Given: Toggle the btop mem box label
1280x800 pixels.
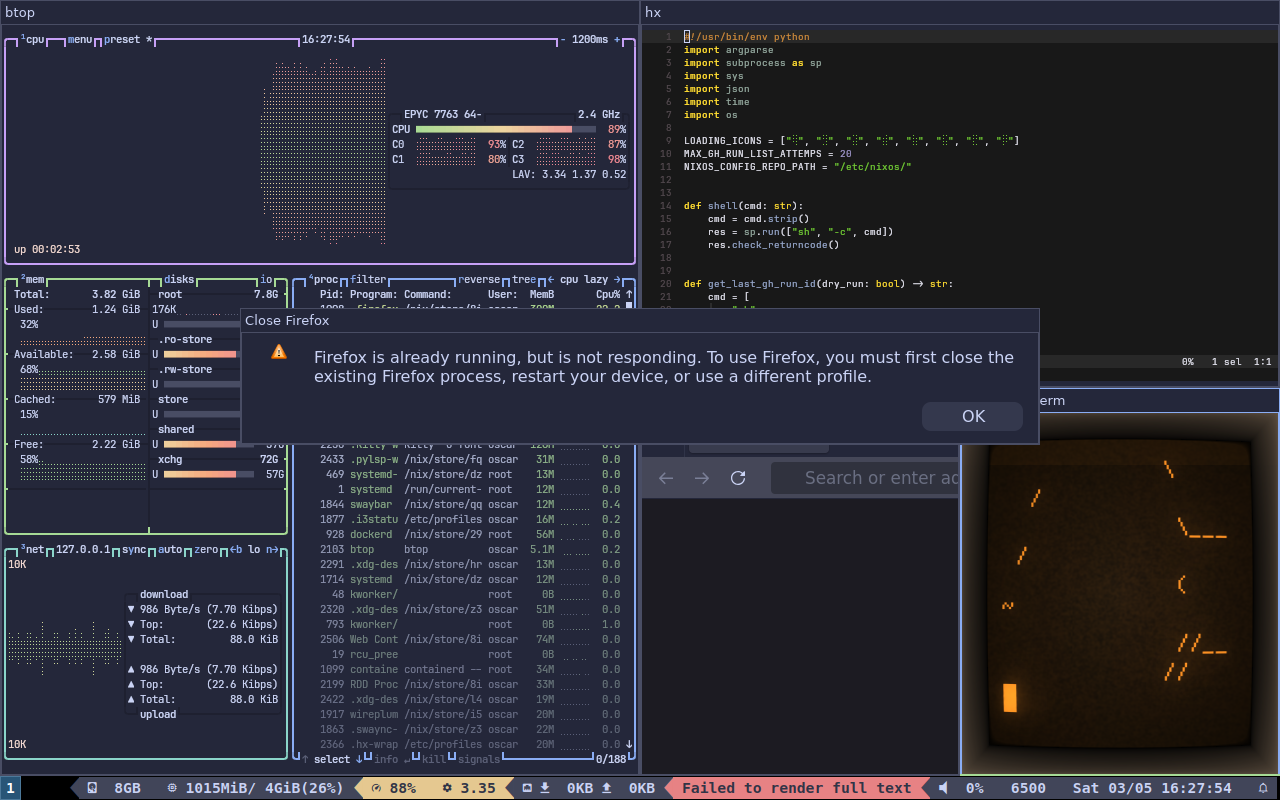Looking at the screenshot, I should (33, 280).
